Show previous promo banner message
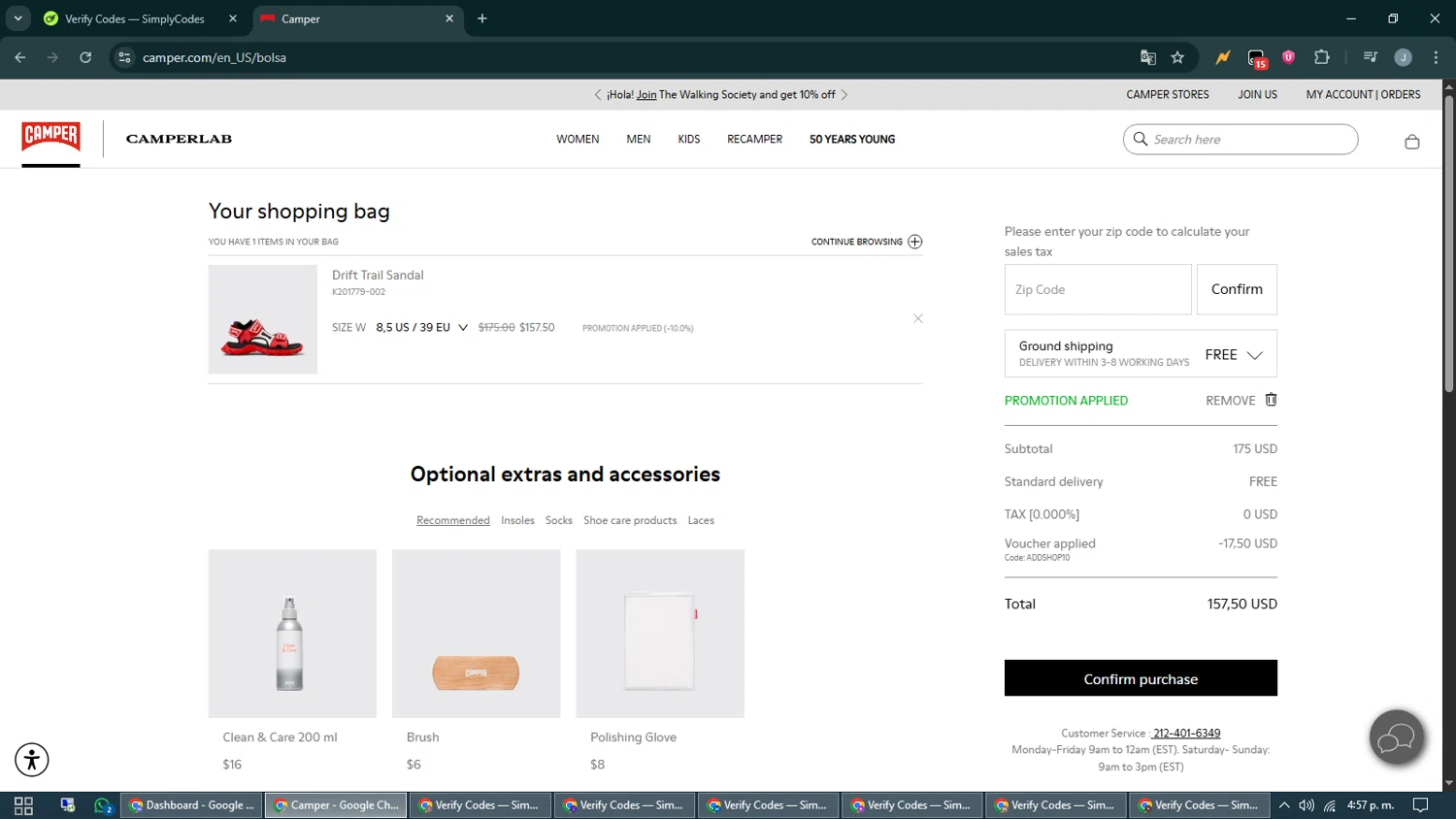The width and height of the screenshot is (1456, 819). [598, 94]
